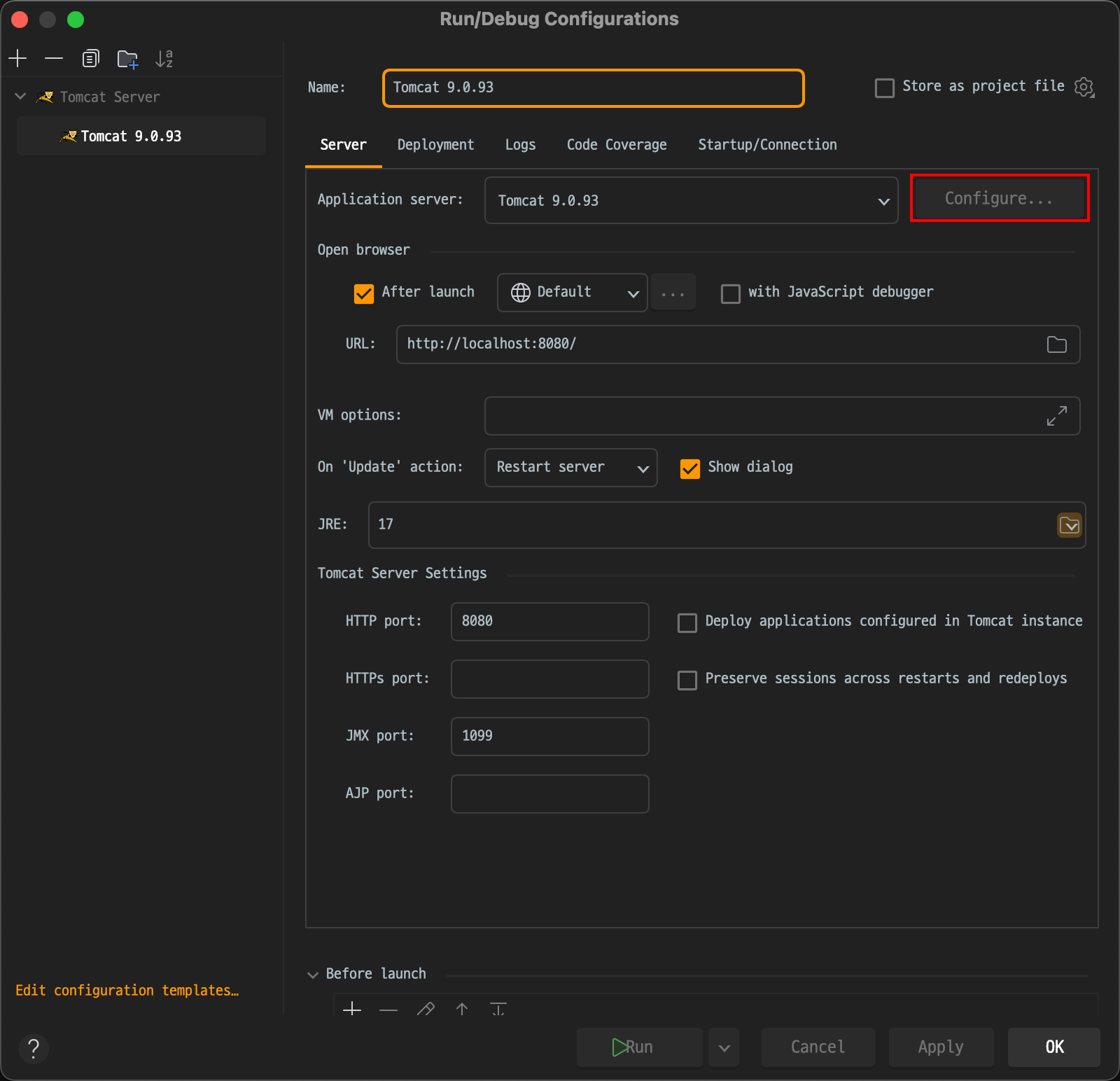1120x1081 pixels.
Task: Open Edit configuration templates link
Action: tap(127, 991)
